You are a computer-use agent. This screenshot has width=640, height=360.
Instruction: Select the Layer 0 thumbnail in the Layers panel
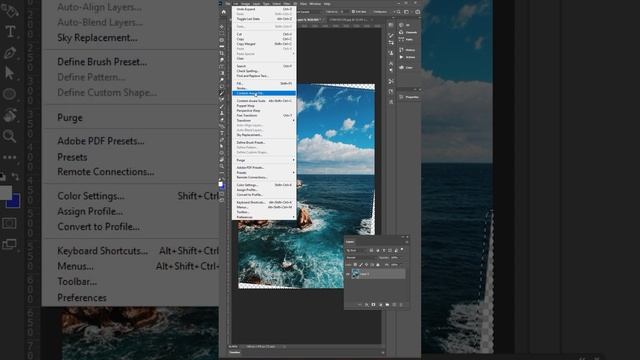[356, 274]
